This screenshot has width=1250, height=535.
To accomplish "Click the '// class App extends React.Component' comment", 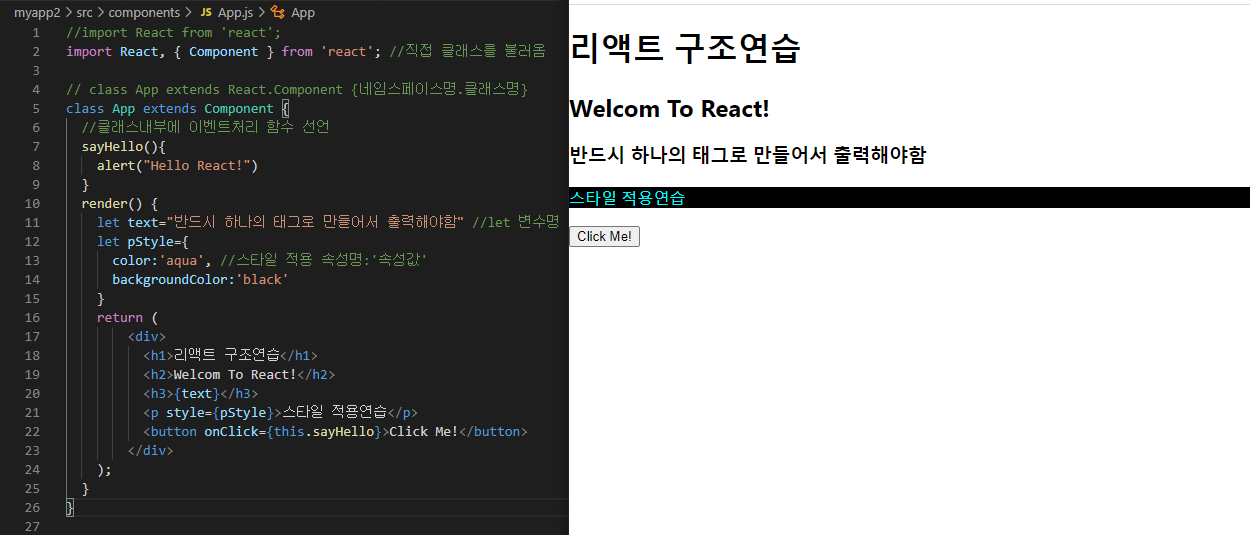I will (296, 89).
